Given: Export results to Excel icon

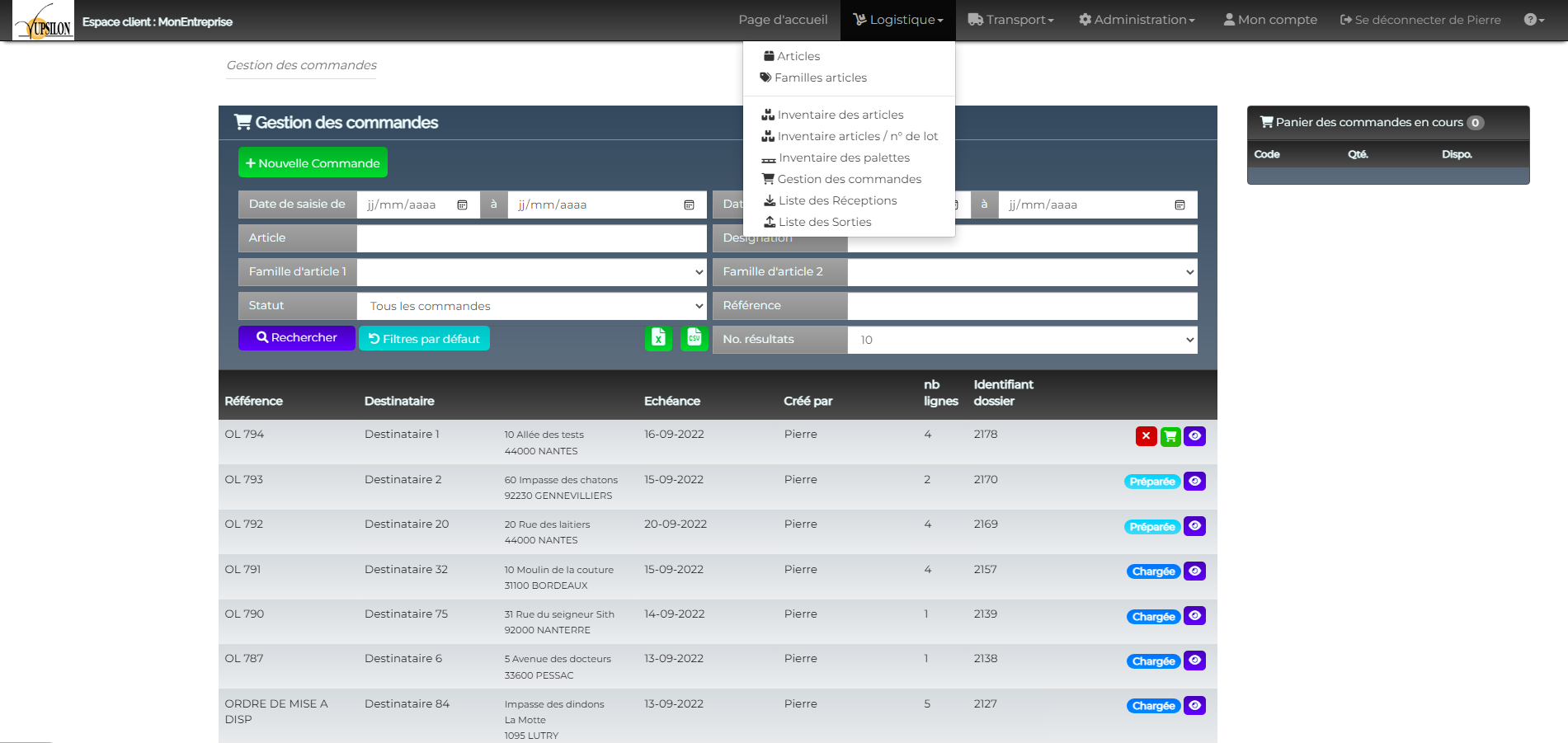Looking at the screenshot, I should pyautogui.click(x=658, y=338).
